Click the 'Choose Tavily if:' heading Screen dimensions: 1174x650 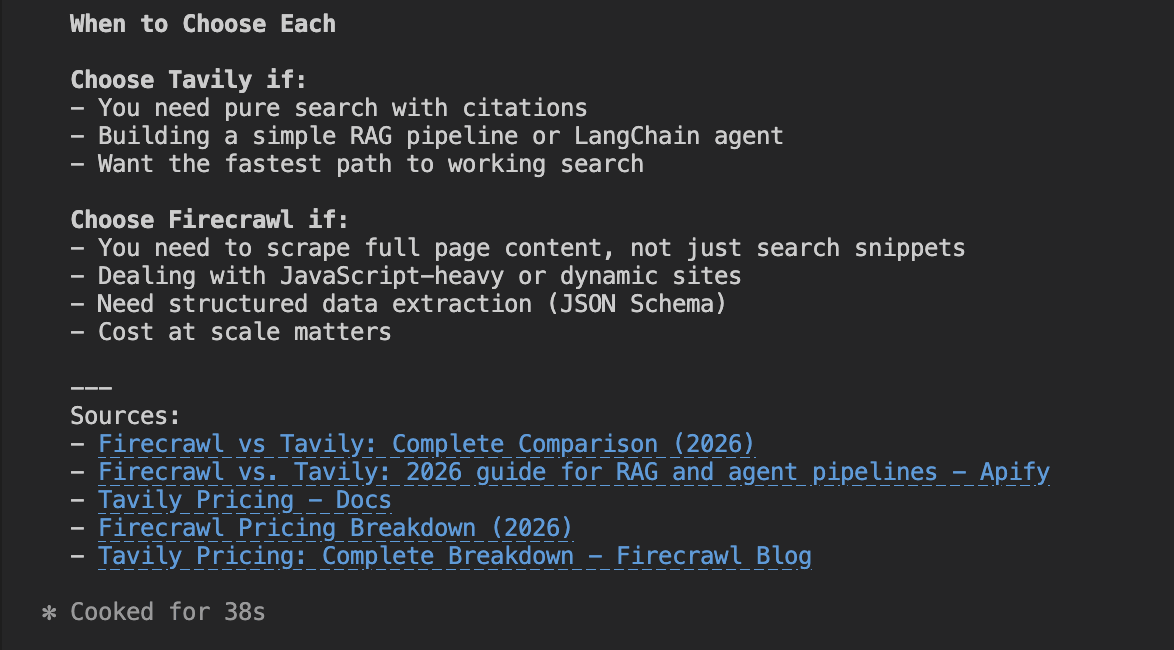188,80
